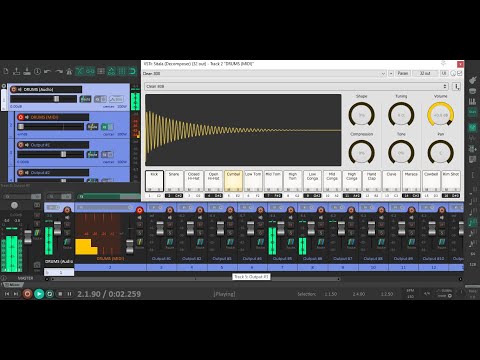Toggle grid lines toolbar icon
The height and width of the screenshot is (360, 480).
click(122, 71)
